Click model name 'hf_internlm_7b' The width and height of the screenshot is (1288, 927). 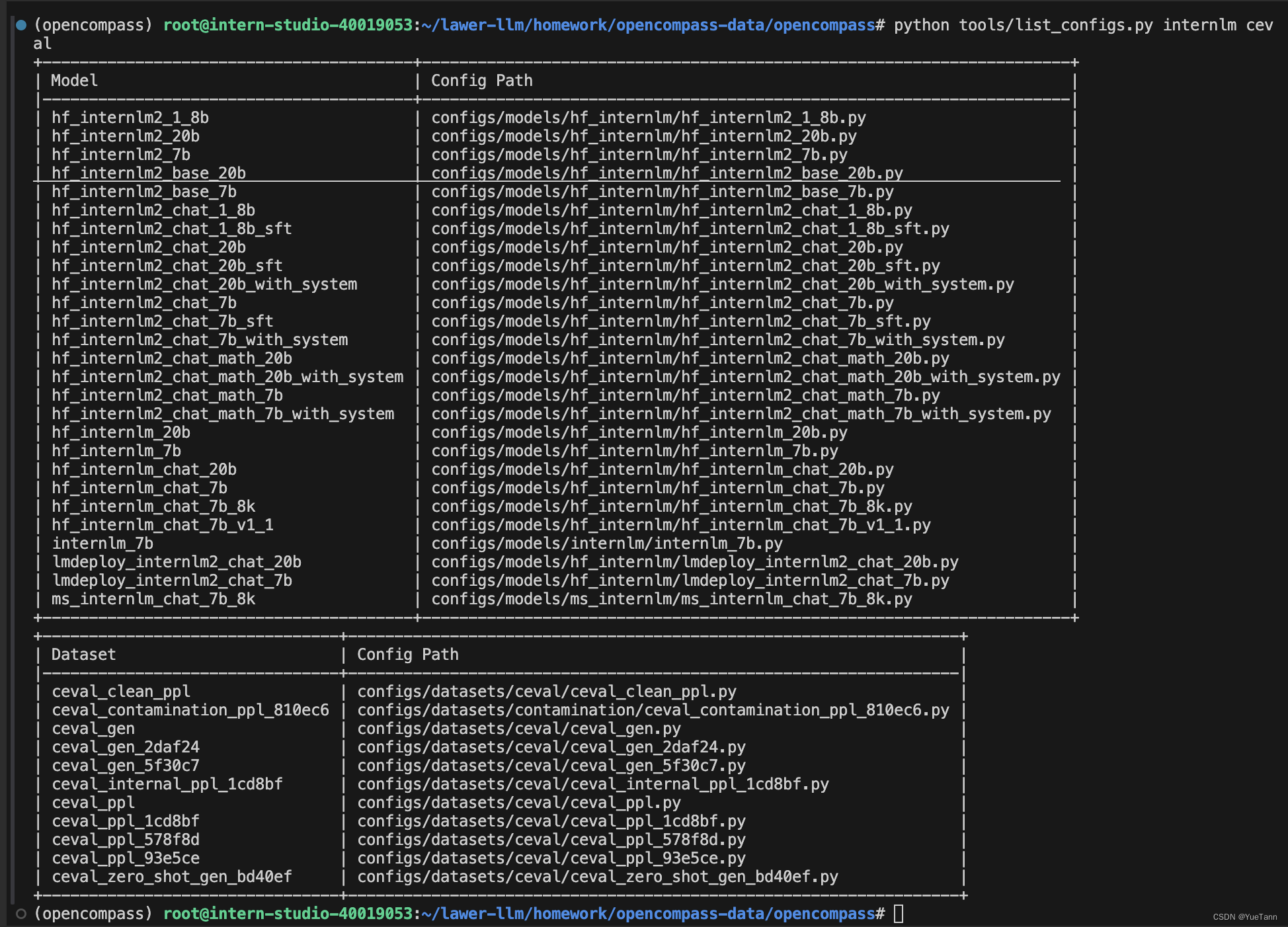(x=116, y=451)
